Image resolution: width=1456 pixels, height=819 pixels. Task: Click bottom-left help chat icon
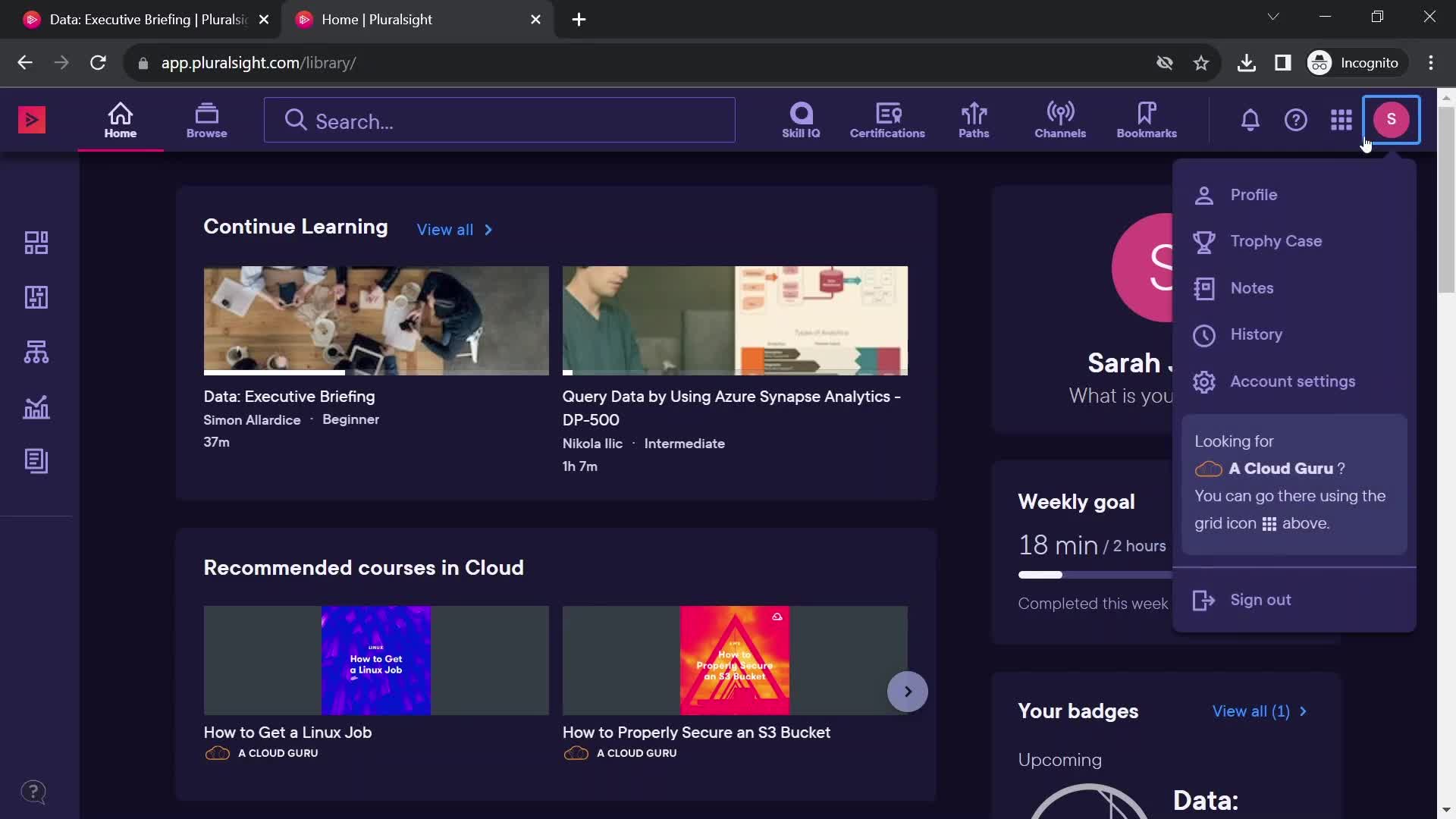click(33, 792)
